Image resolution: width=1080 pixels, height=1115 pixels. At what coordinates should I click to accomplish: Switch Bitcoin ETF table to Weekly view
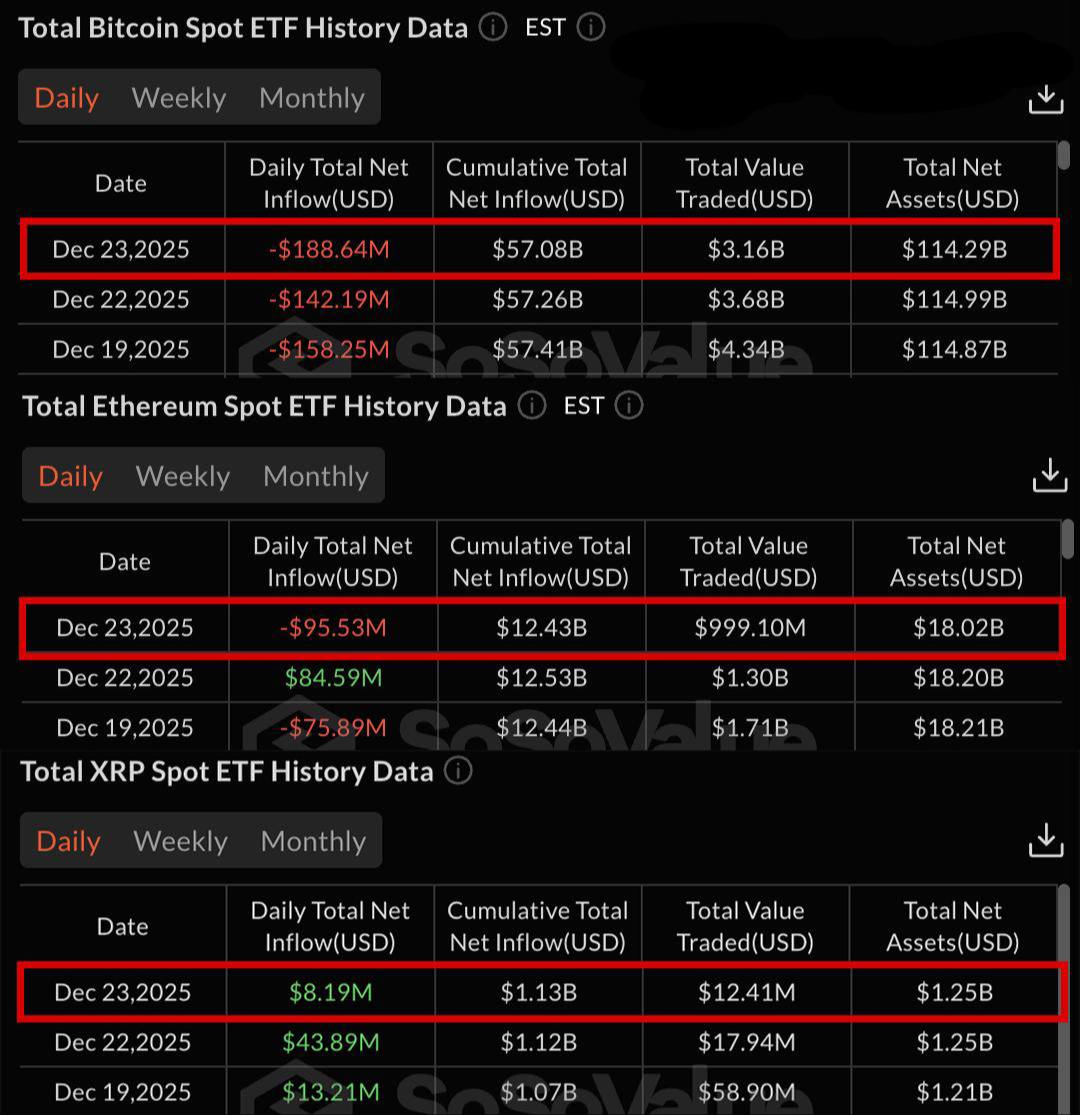click(x=179, y=98)
